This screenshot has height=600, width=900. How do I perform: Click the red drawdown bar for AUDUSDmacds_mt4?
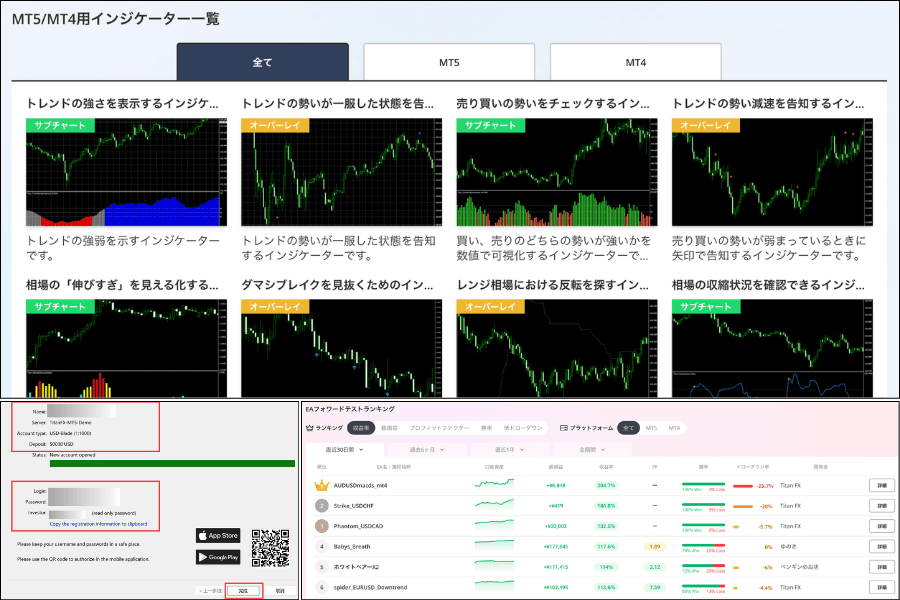(x=743, y=486)
